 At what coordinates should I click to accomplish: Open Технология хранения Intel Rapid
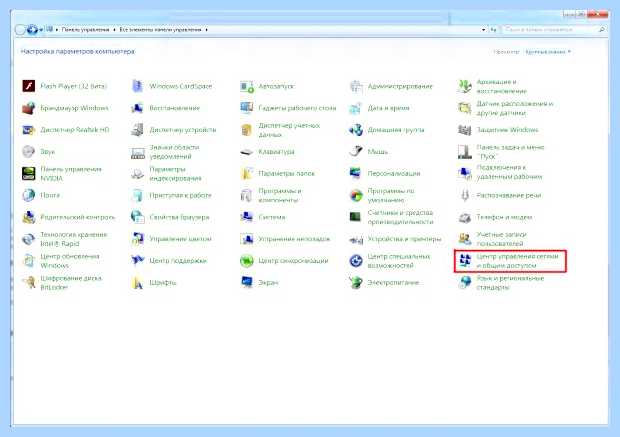65,239
